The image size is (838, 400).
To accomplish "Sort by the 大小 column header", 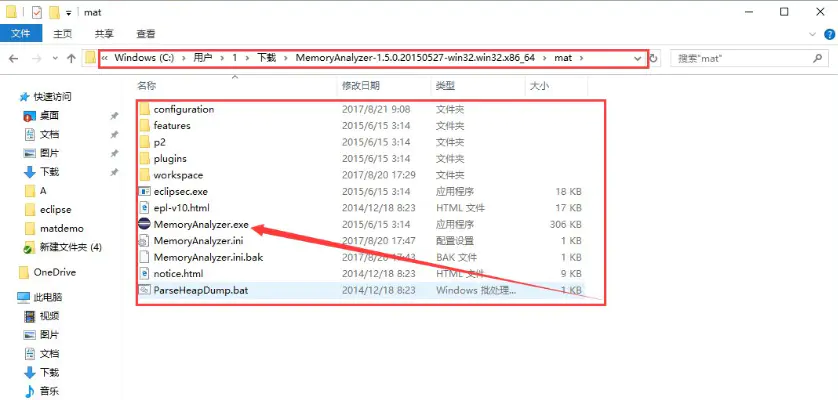I will pos(539,86).
